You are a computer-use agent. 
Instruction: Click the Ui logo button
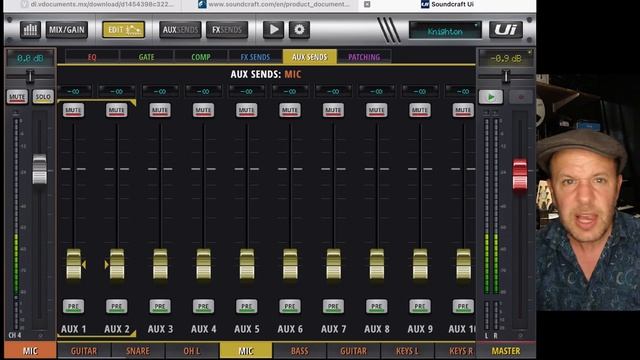tap(506, 30)
